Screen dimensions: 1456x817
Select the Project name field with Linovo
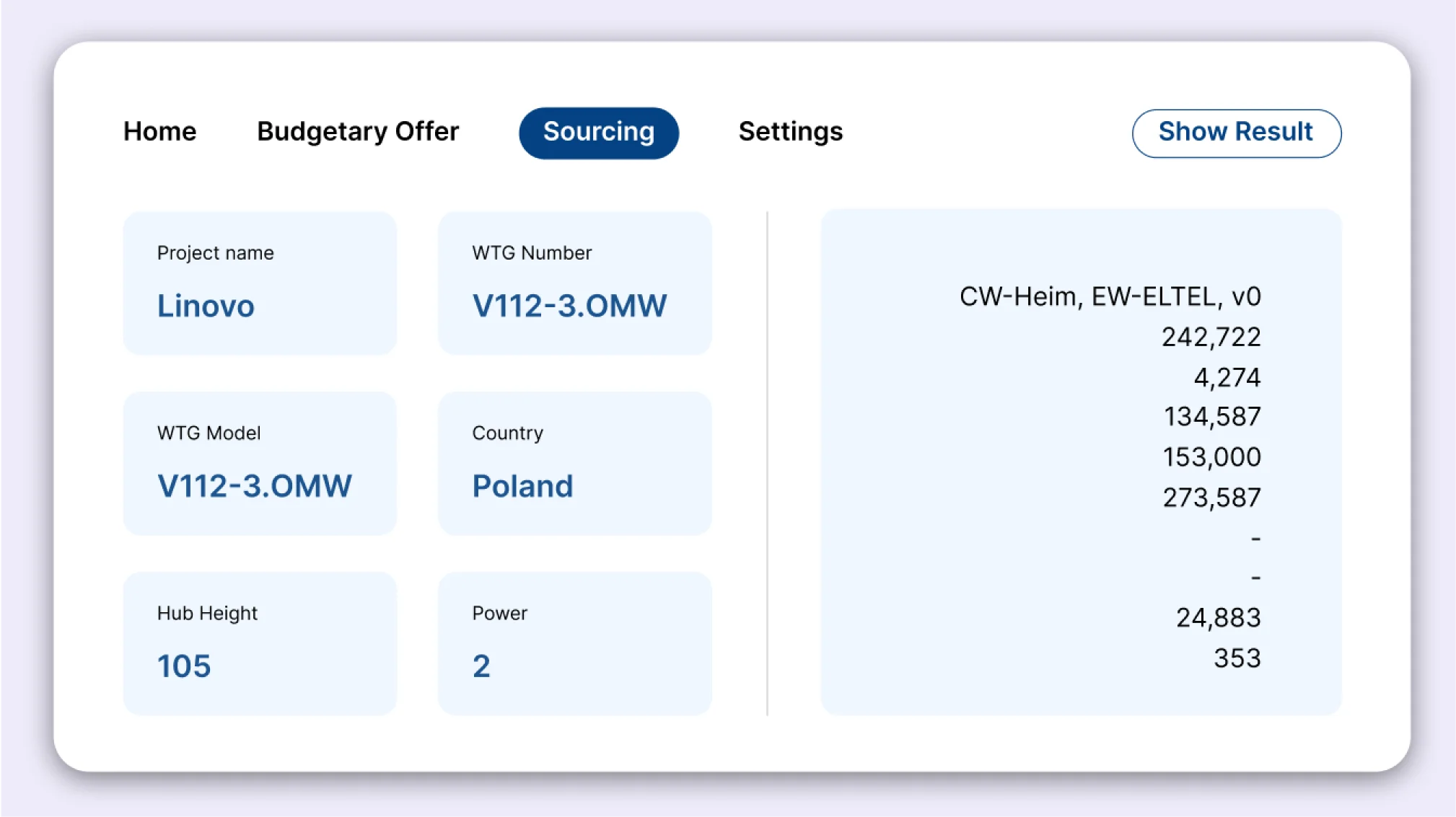(260, 283)
